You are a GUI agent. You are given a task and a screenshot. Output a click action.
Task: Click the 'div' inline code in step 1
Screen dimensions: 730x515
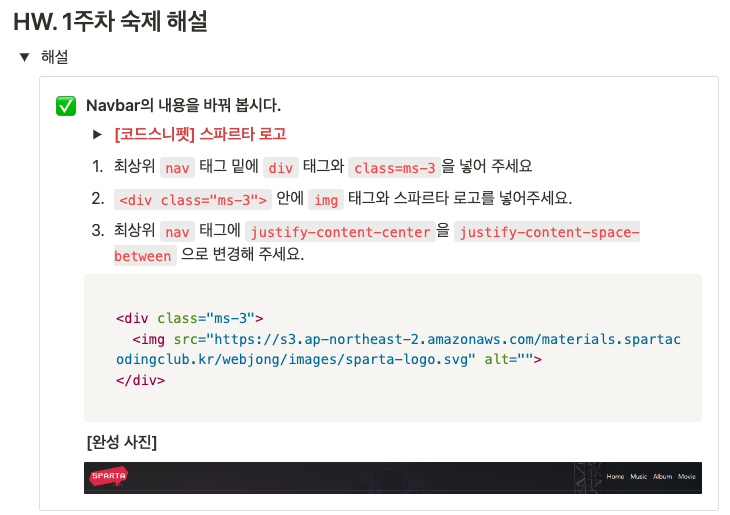(x=281, y=168)
